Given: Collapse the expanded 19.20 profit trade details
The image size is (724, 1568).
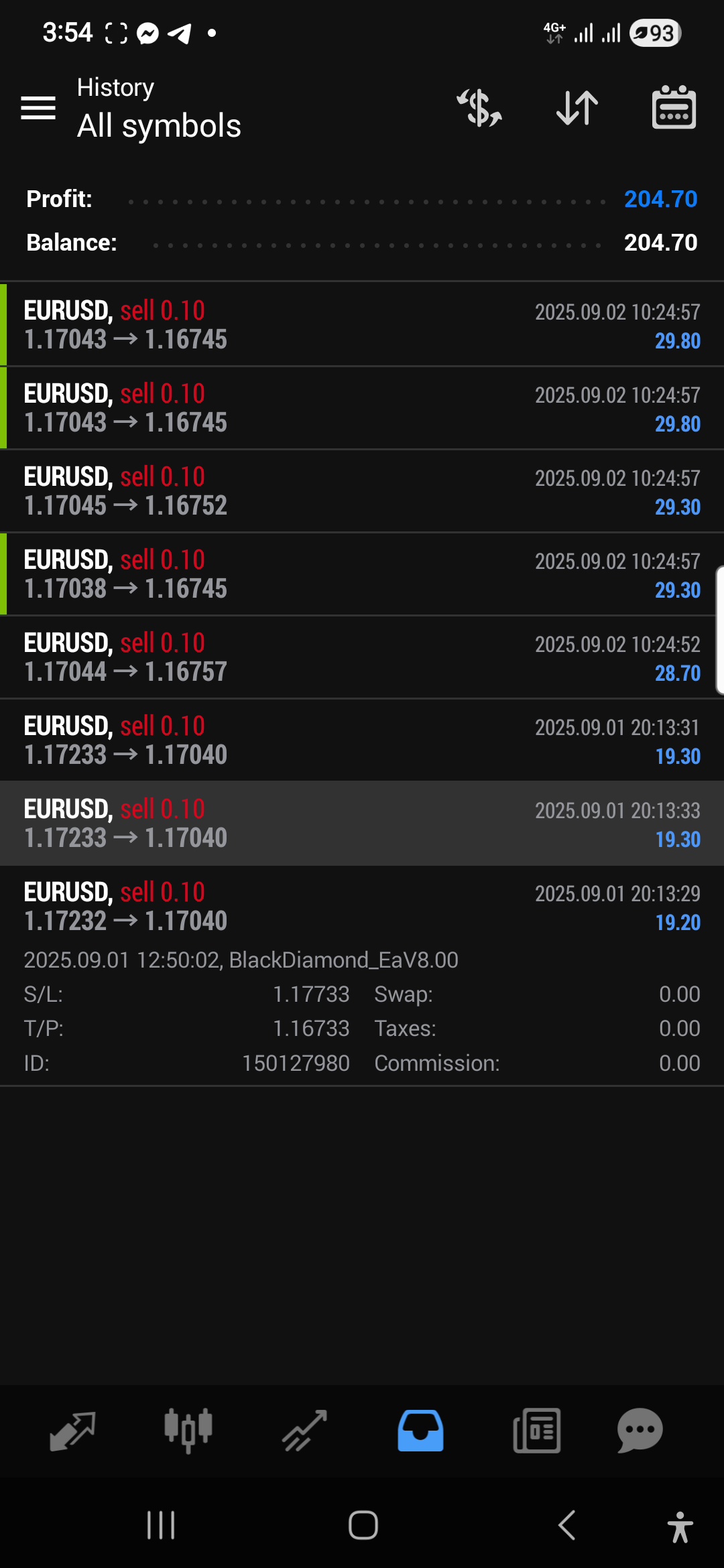Looking at the screenshot, I should (x=362, y=907).
